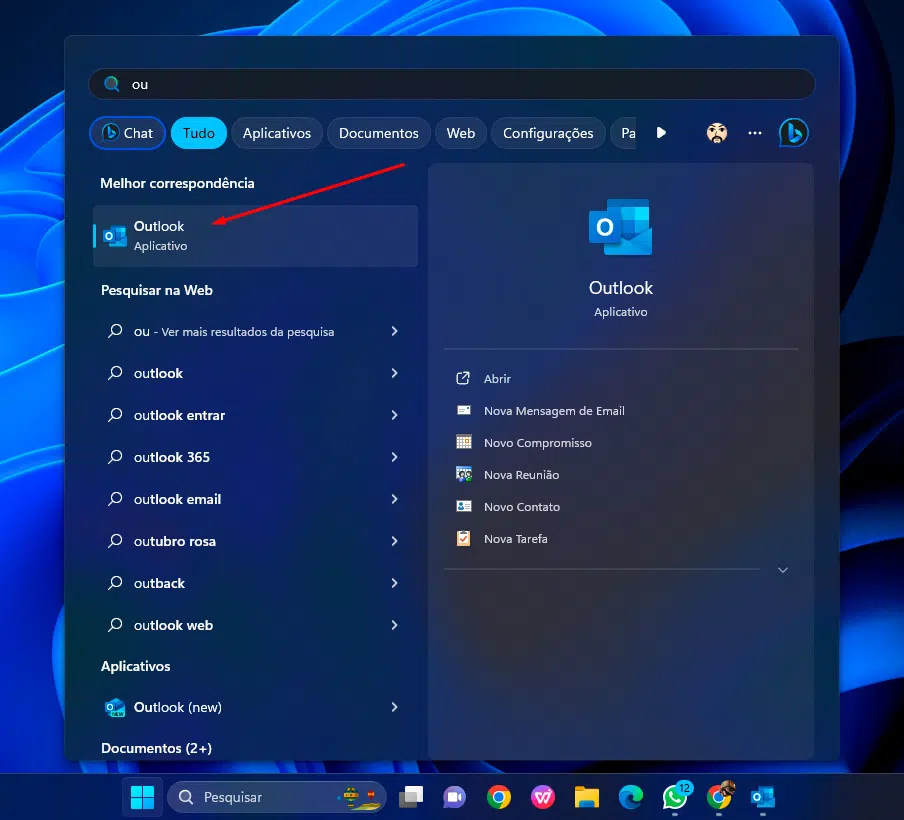904x820 pixels.
Task: Select the Web filter tab
Action: coord(461,133)
